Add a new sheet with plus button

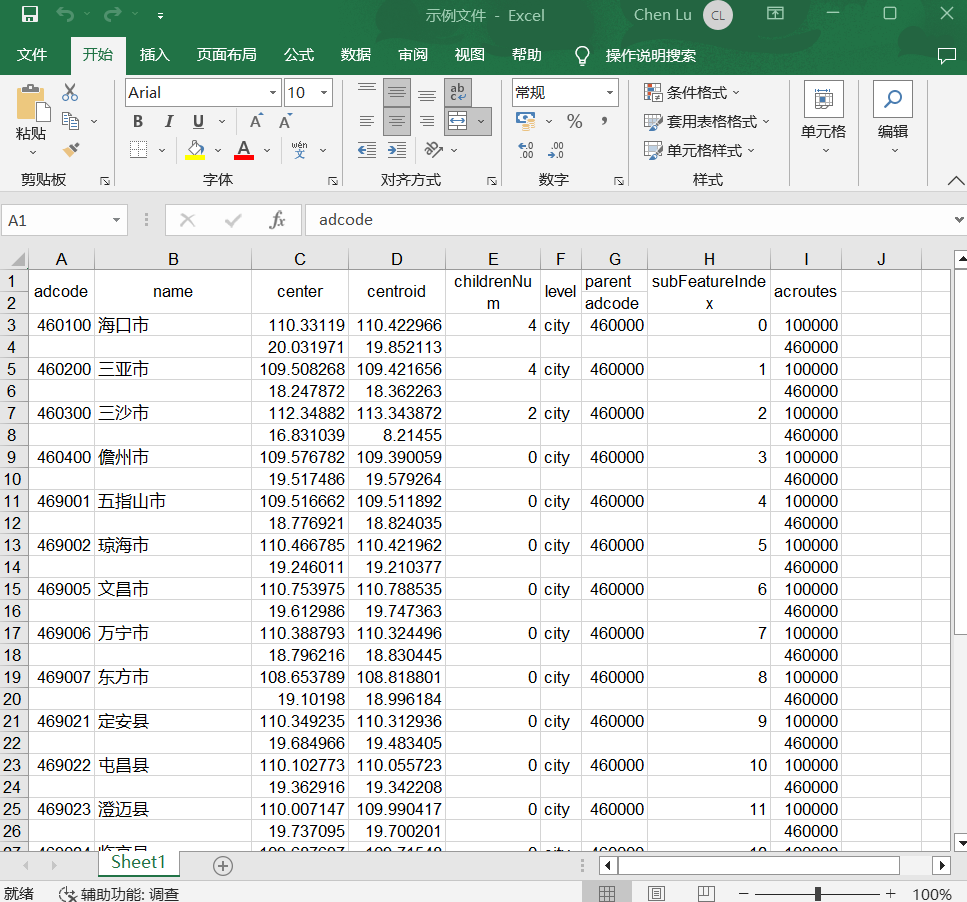click(223, 866)
